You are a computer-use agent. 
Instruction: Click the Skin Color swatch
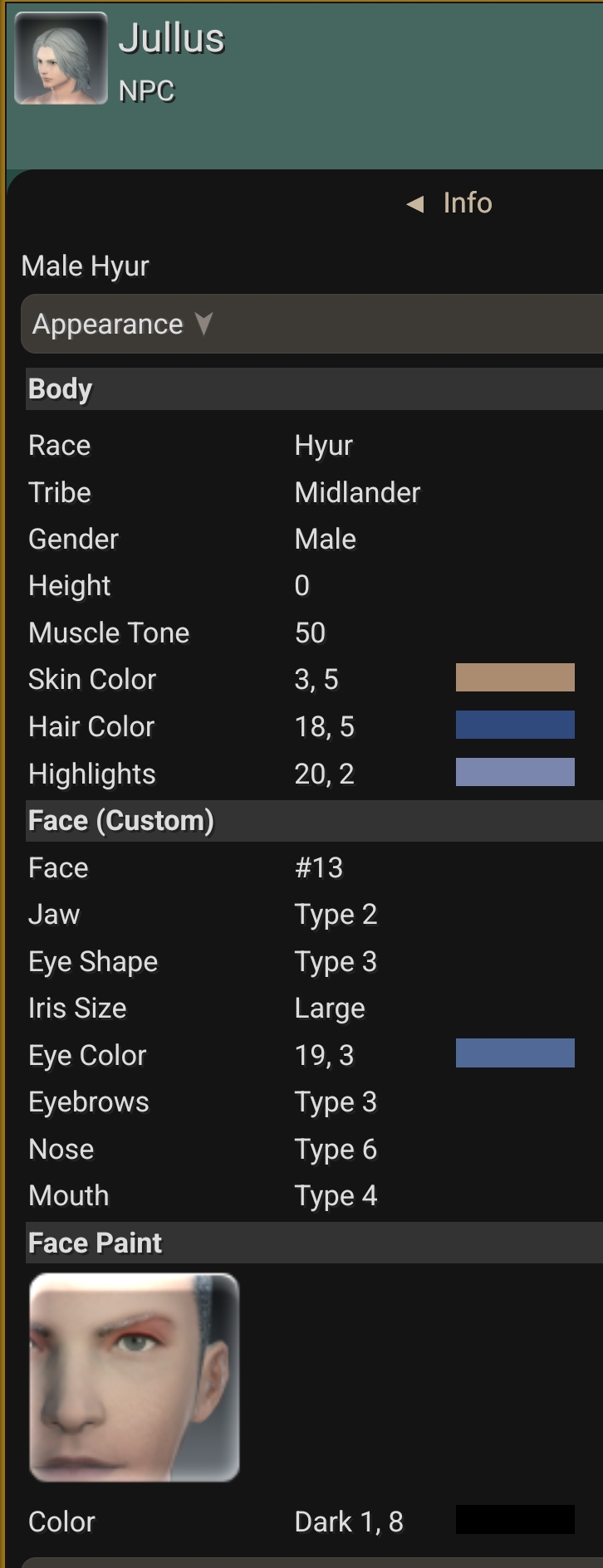click(x=515, y=677)
